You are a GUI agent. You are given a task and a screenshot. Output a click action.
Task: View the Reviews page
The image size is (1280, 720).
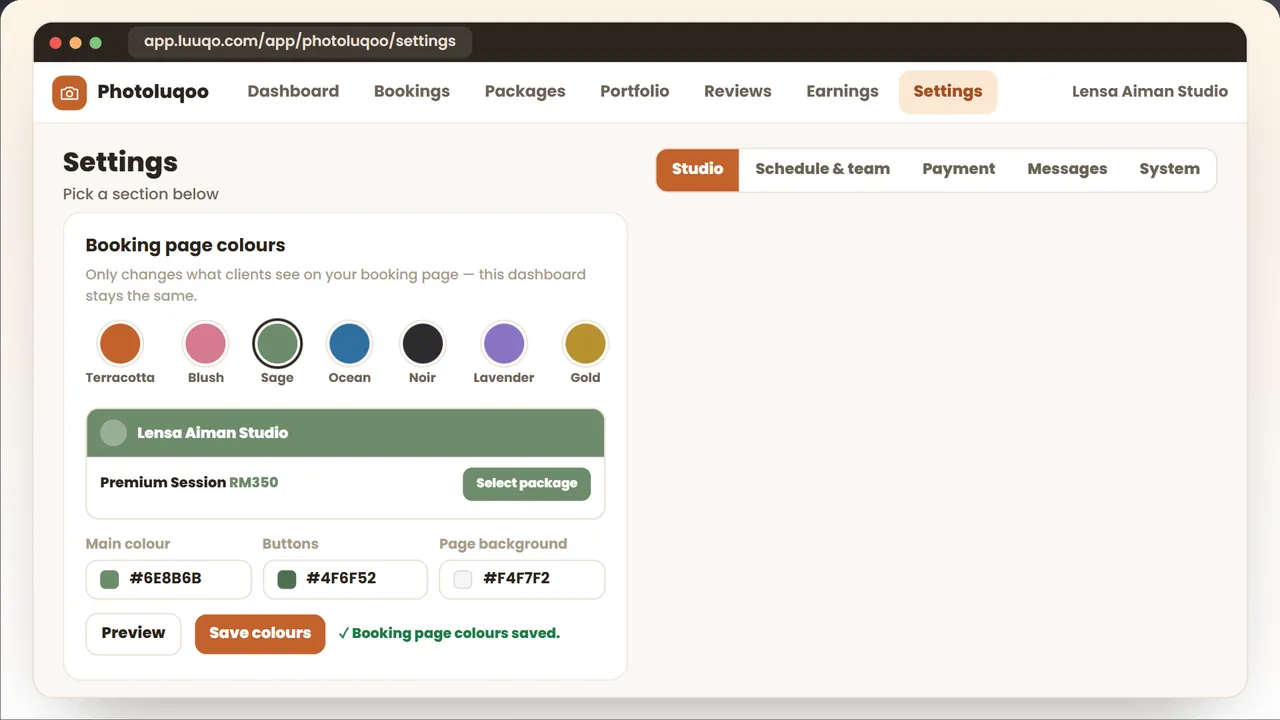738,92
